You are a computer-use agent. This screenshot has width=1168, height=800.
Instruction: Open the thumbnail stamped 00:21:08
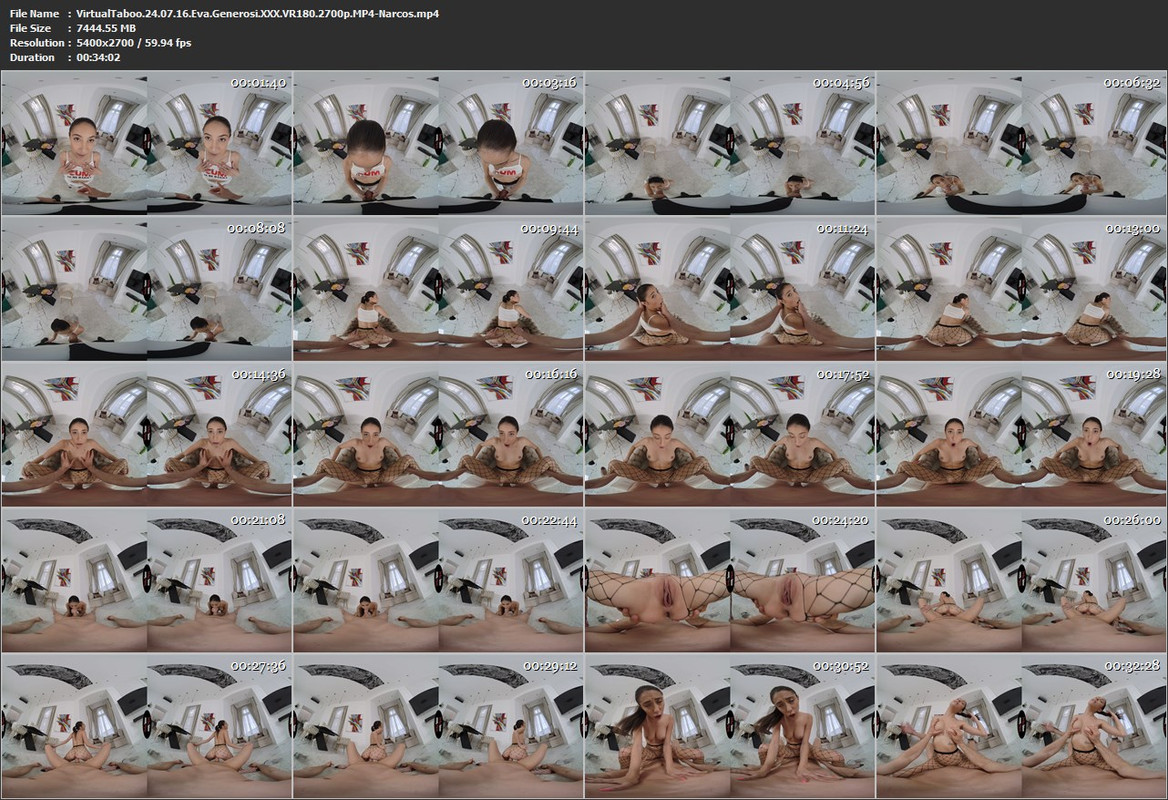coord(147,580)
